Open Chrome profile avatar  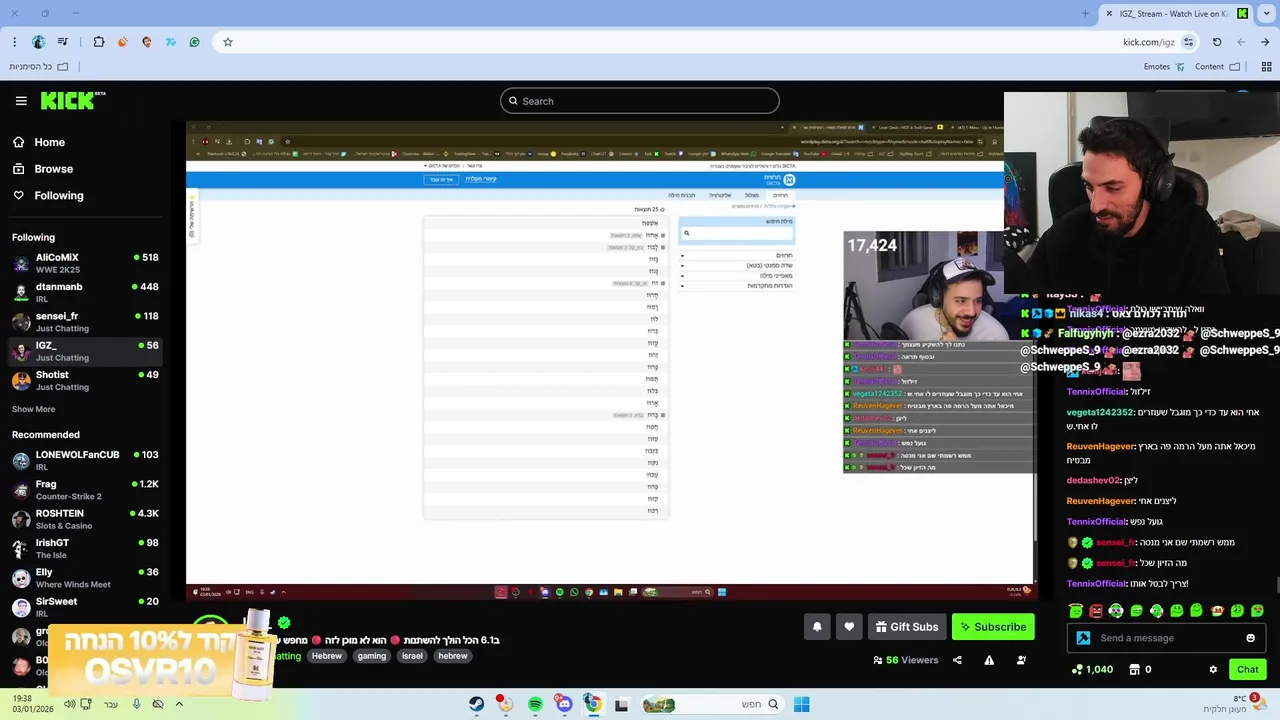[38, 42]
